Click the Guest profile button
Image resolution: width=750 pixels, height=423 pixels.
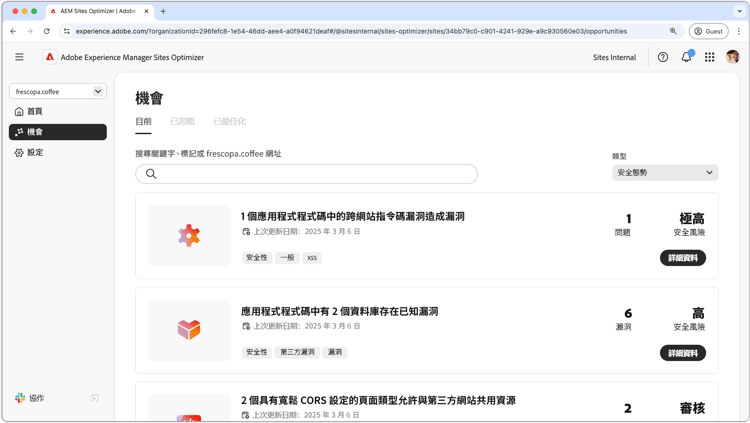tap(708, 31)
